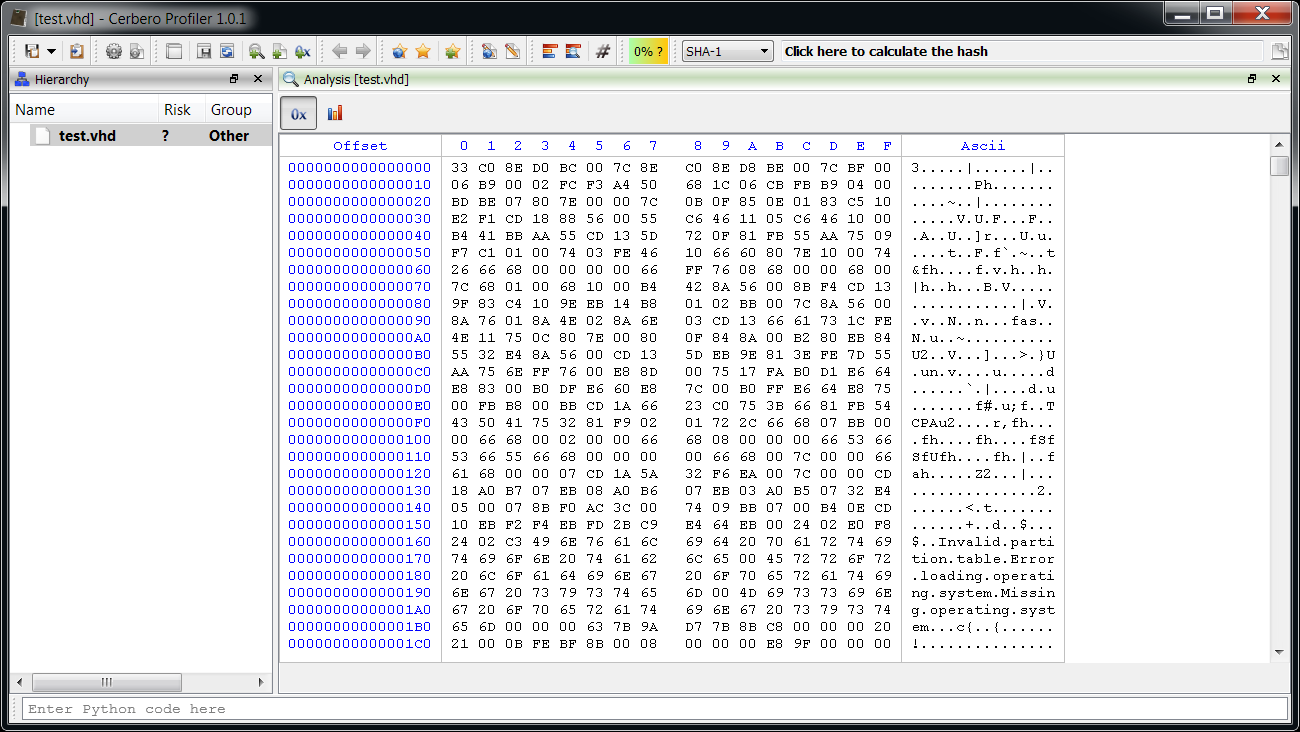Click the forward navigation arrow
Viewport: 1300px width, 732px height.
point(363,51)
